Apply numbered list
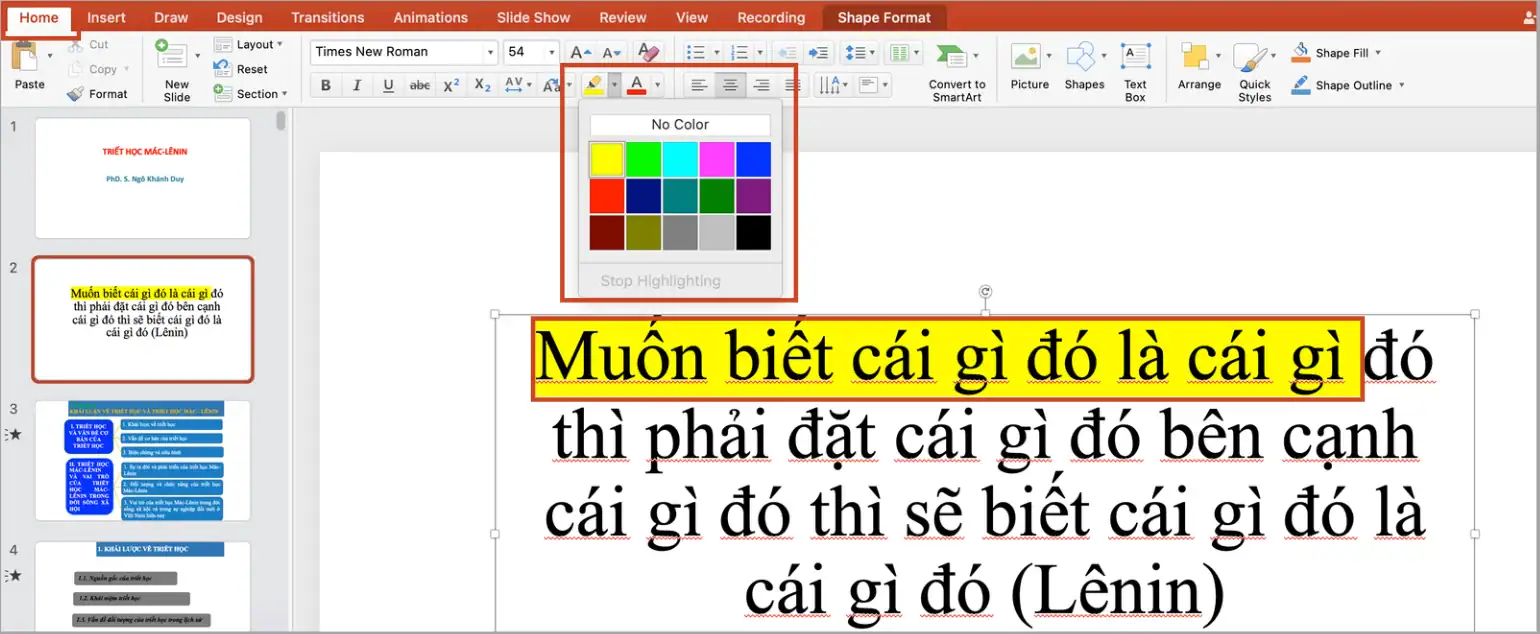Screen dimensions: 1540x634 coord(740,52)
